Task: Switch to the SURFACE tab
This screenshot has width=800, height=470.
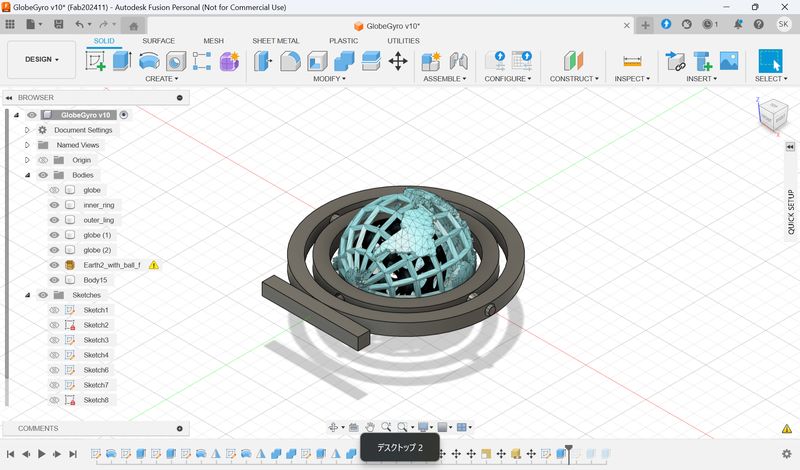Action: (158, 41)
